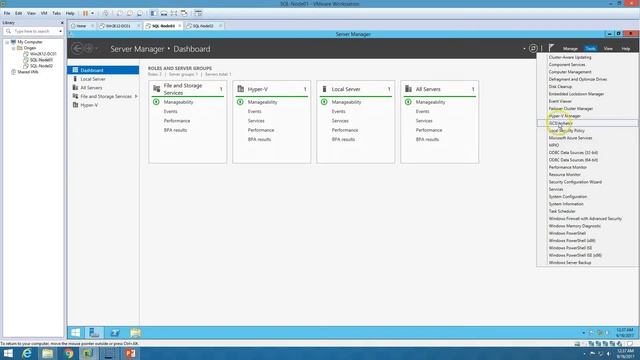Click Server Manager icon in VM taskbar
The height and width of the screenshot is (360, 640).
pyautogui.click(x=94, y=333)
